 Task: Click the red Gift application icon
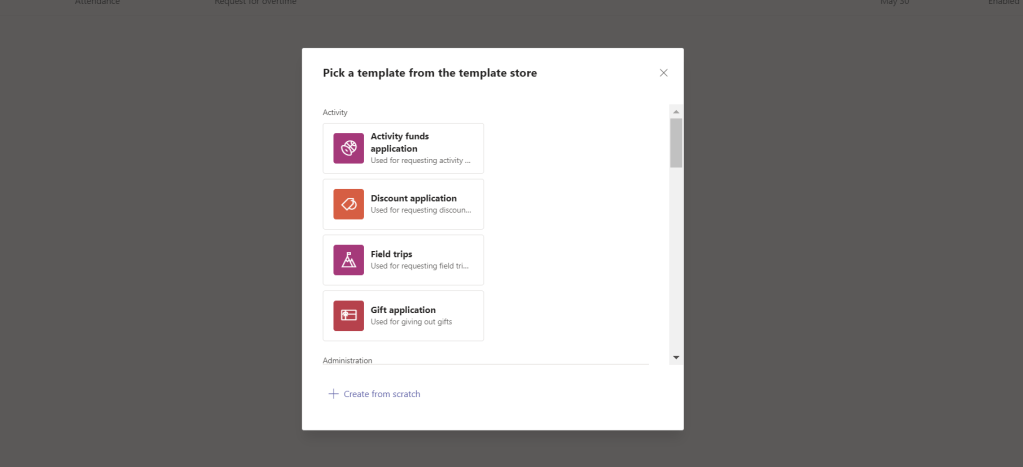(348, 315)
